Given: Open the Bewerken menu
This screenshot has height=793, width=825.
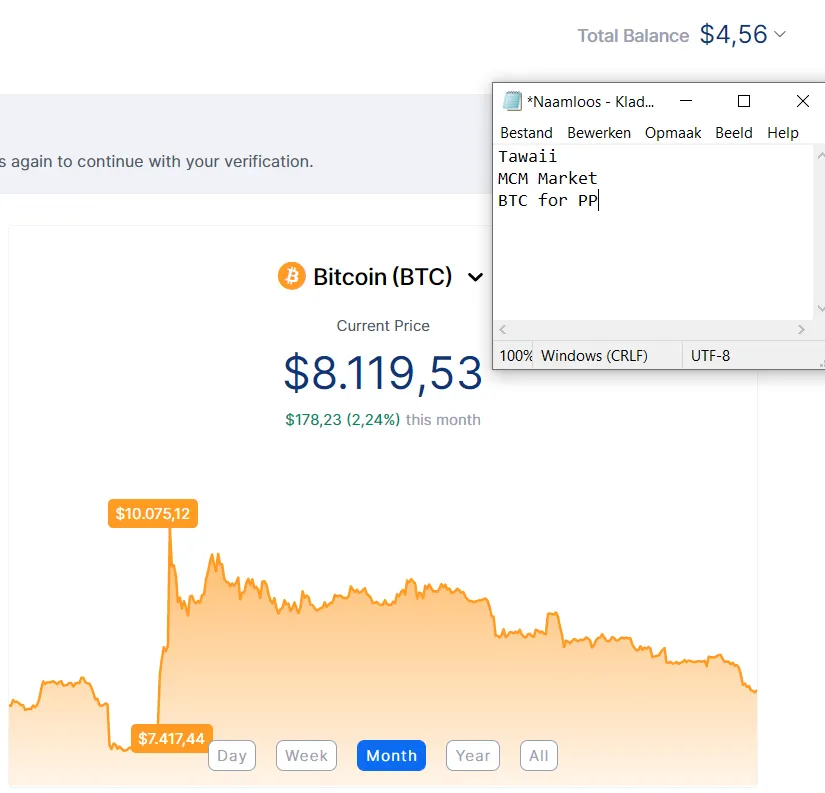Looking at the screenshot, I should click(x=599, y=133).
